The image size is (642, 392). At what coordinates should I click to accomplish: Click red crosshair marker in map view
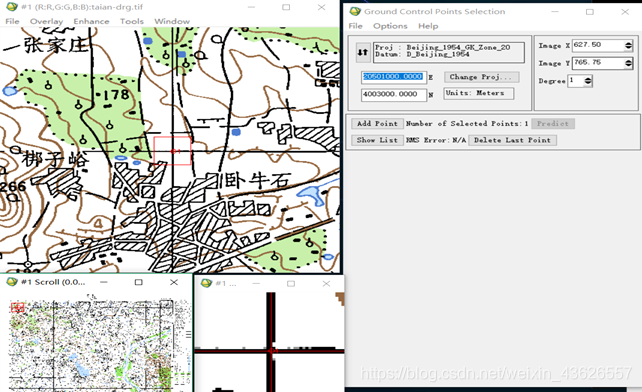tap(173, 151)
